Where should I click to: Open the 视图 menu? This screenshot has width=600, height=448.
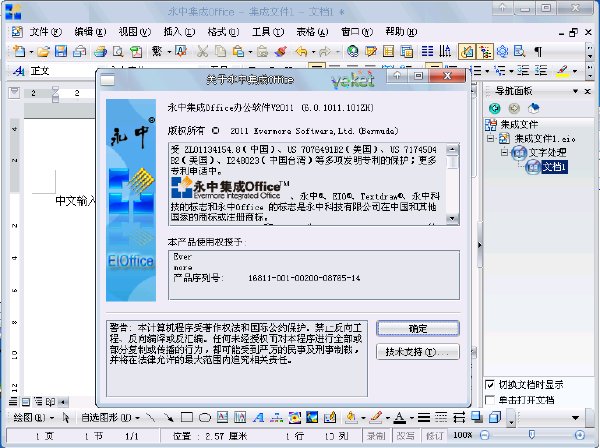[134, 32]
